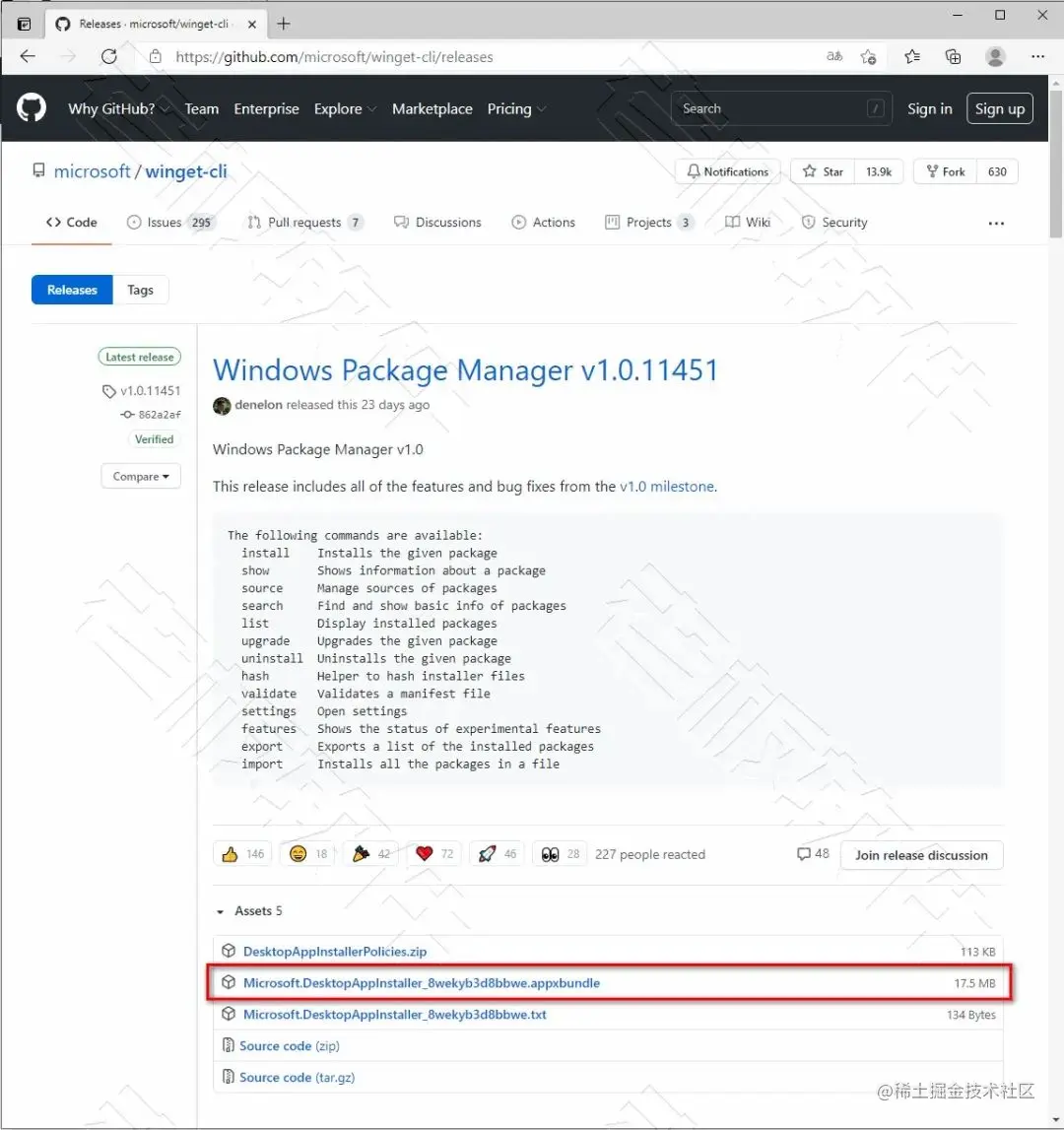Go back with the browser back arrow
Screen dimensions: 1064x1130
pyautogui.click(x=28, y=56)
